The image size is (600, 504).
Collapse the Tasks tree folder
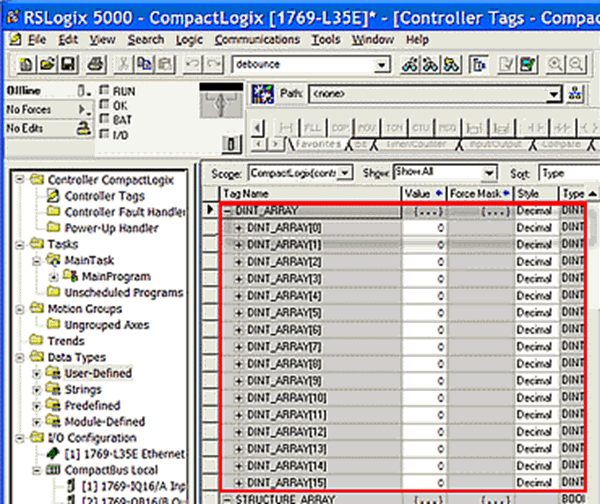(x=20, y=245)
